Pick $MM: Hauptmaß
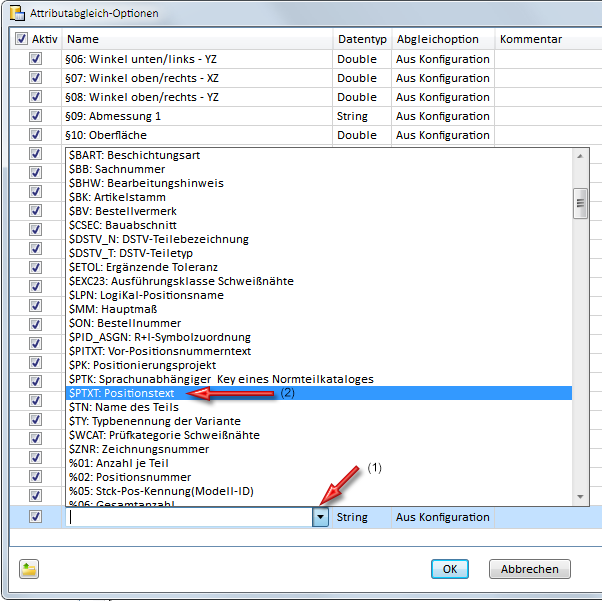The width and height of the screenshot is (602, 601). point(319,309)
